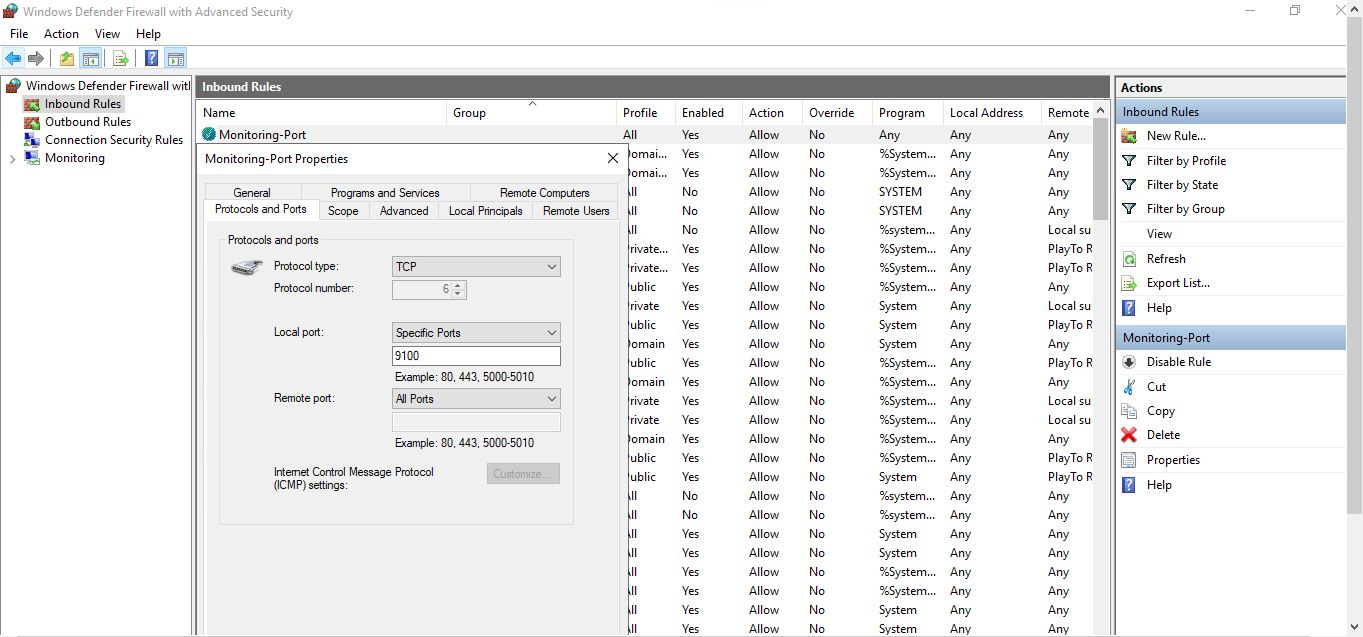This screenshot has height=637, width=1363.
Task: Close the Monitoring-Port Properties dialog
Action: [x=613, y=158]
